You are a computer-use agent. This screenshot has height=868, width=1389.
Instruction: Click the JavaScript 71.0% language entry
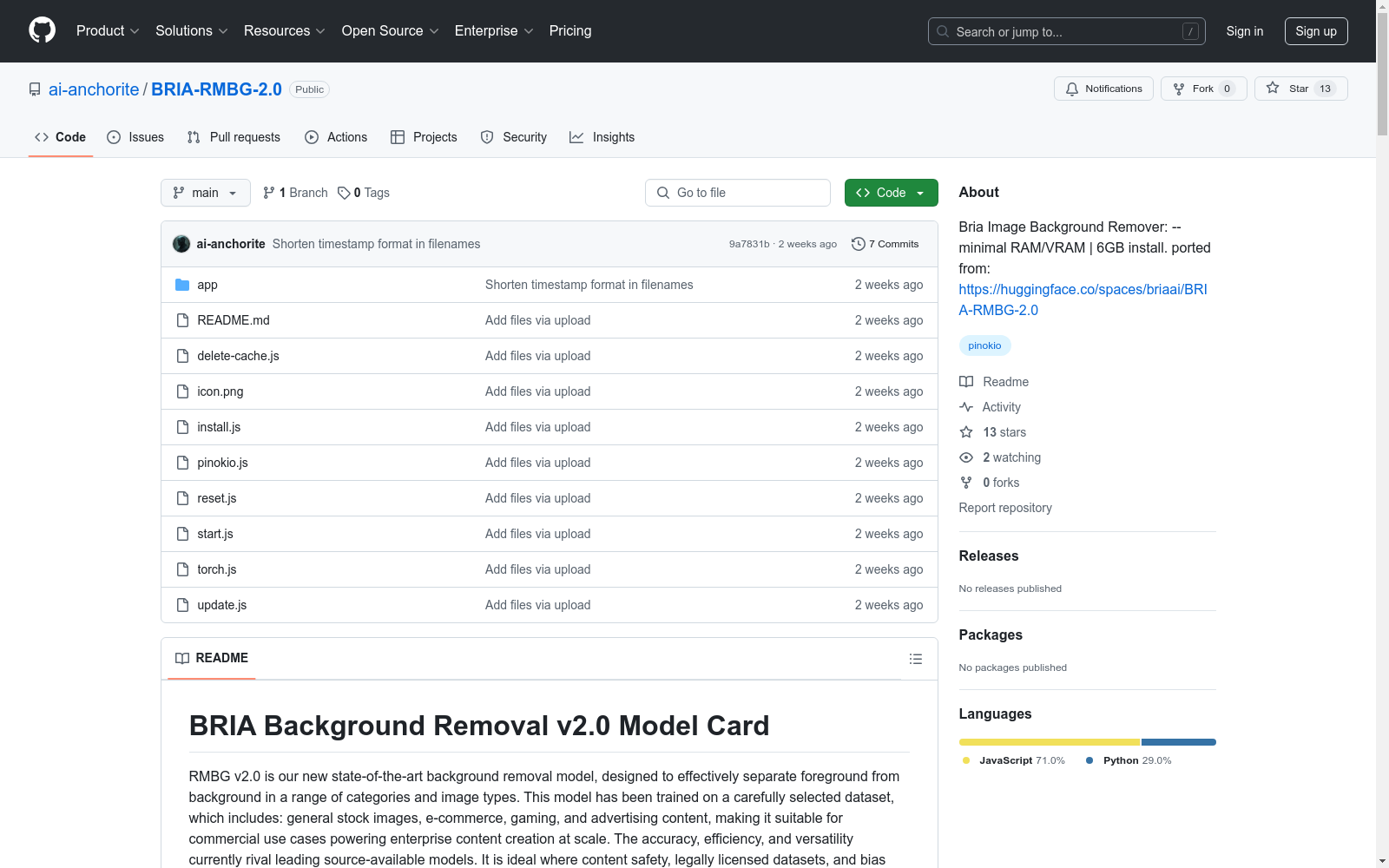(1014, 760)
